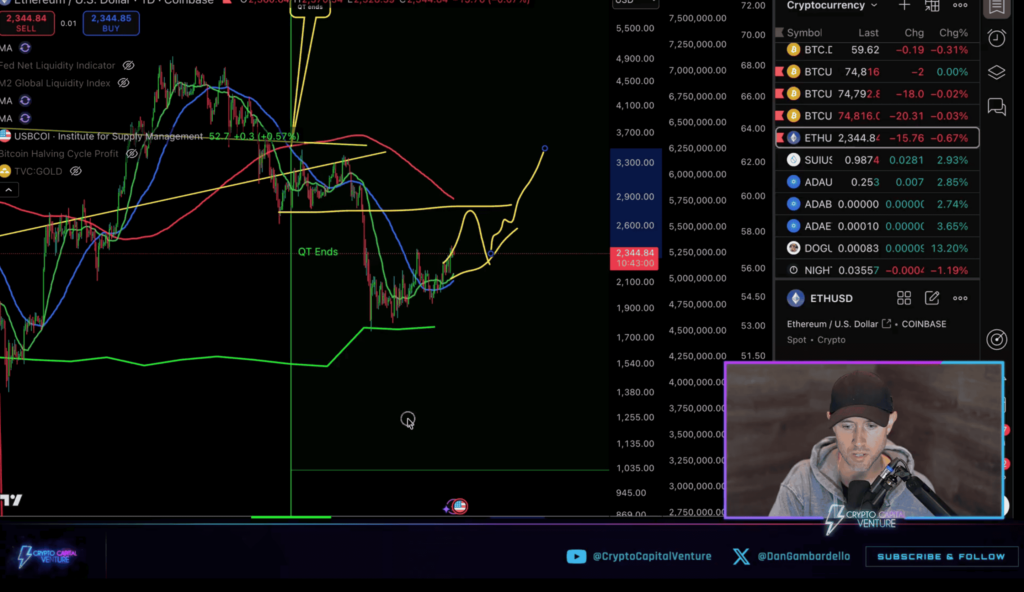
Task: Click the YouTube icon in the banner
Action: tap(576, 557)
